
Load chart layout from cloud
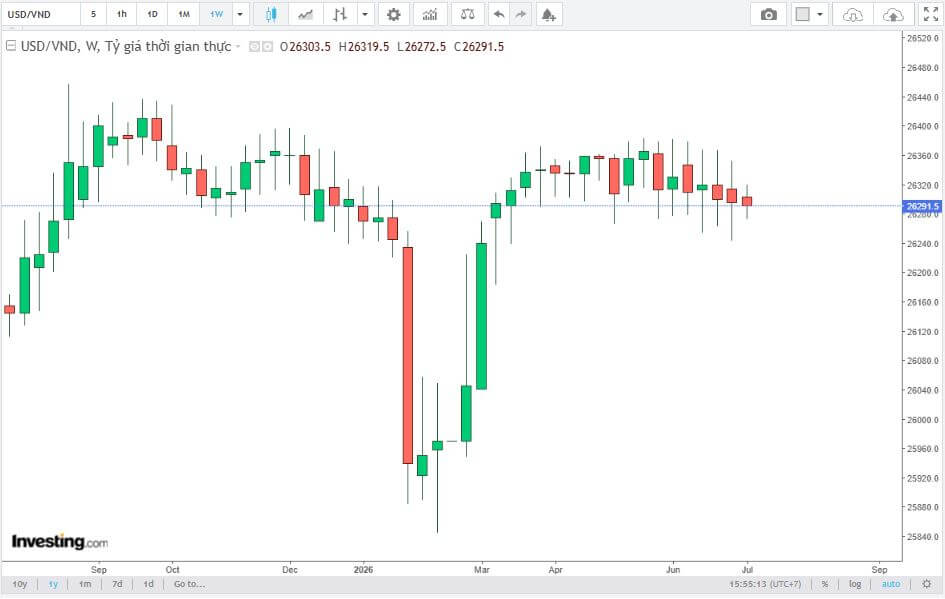click(x=852, y=14)
